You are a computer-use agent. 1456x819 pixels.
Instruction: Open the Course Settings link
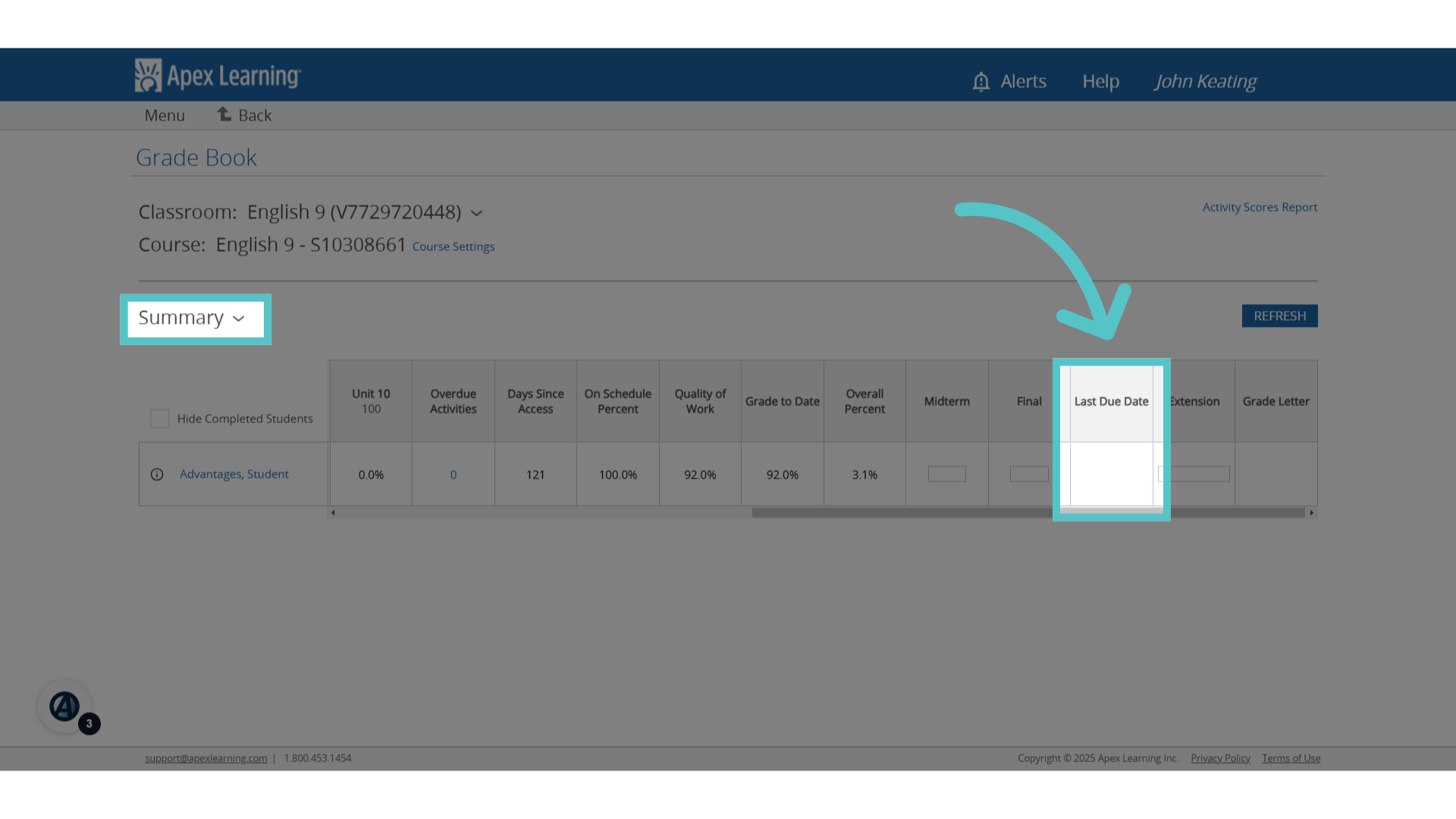pyautogui.click(x=453, y=246)
